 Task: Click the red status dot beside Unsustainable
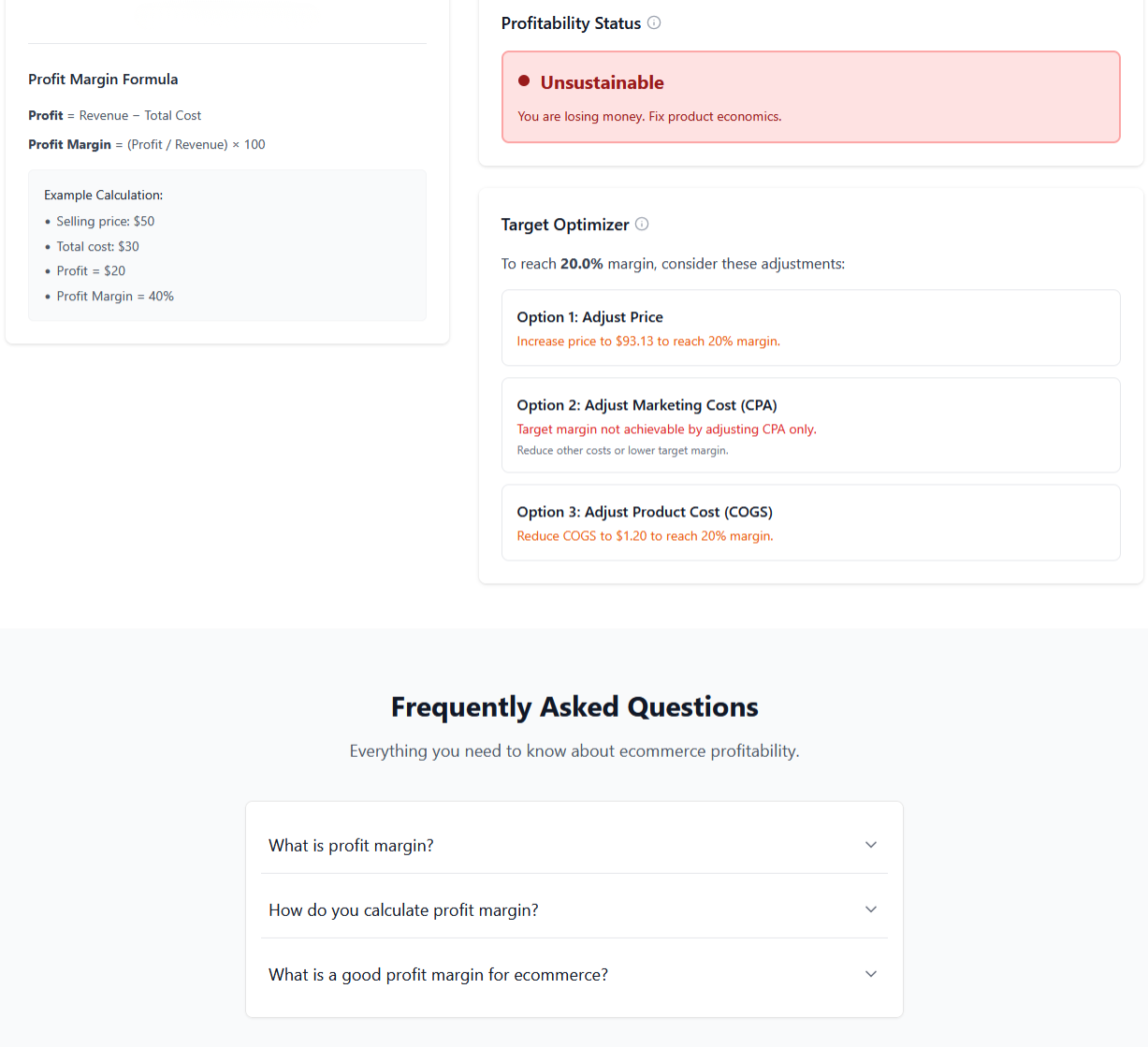pos(525,82)
